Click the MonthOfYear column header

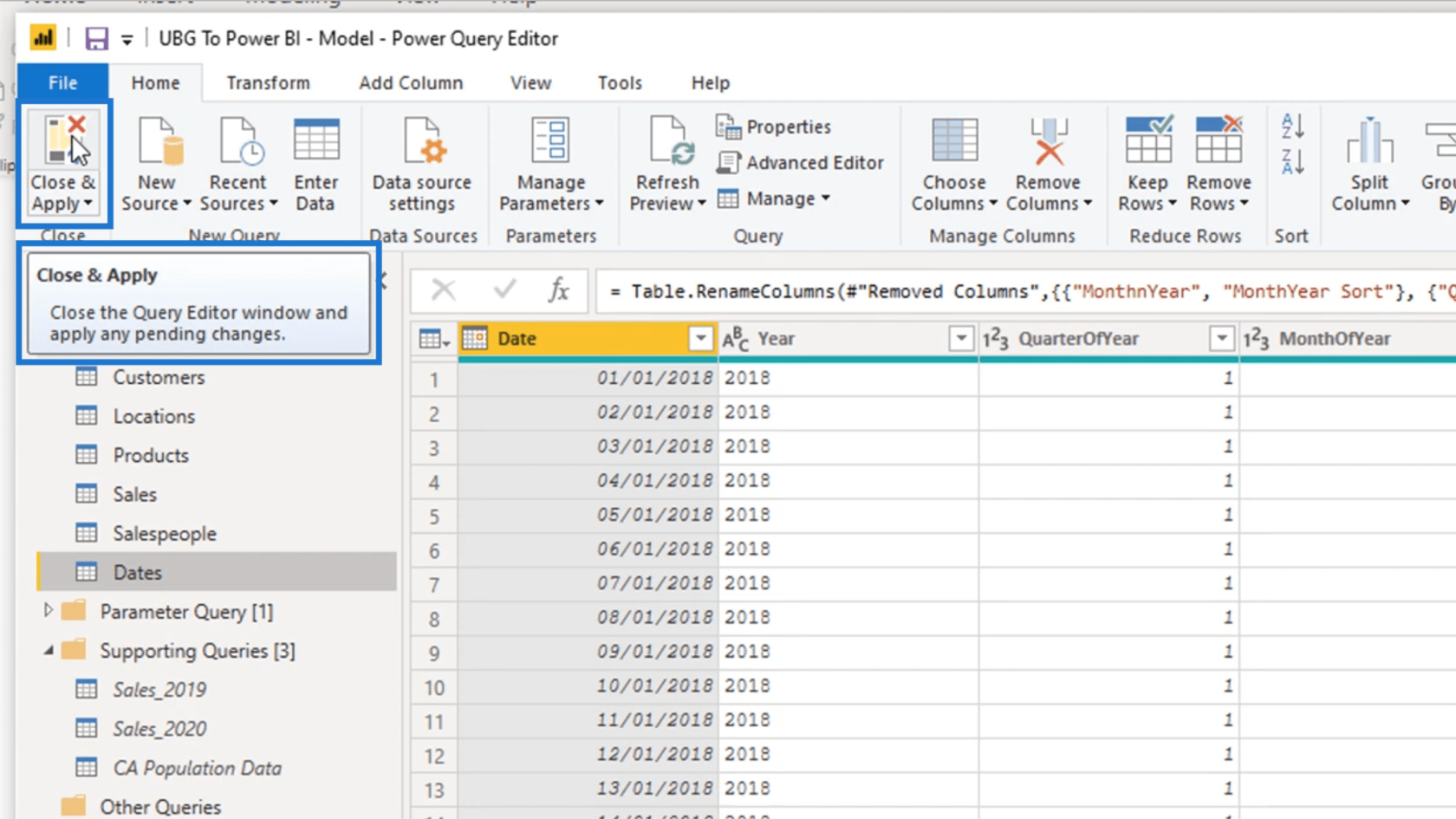[1348, 339]
